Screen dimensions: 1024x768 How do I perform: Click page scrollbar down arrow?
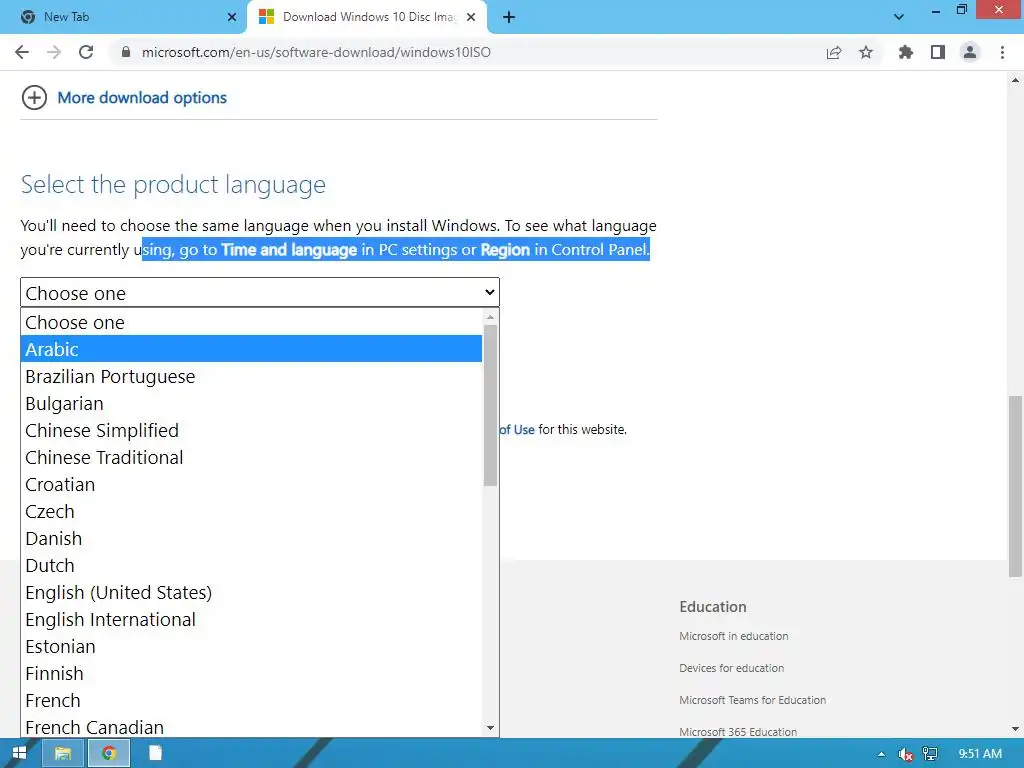click(x=1015, y=729)
